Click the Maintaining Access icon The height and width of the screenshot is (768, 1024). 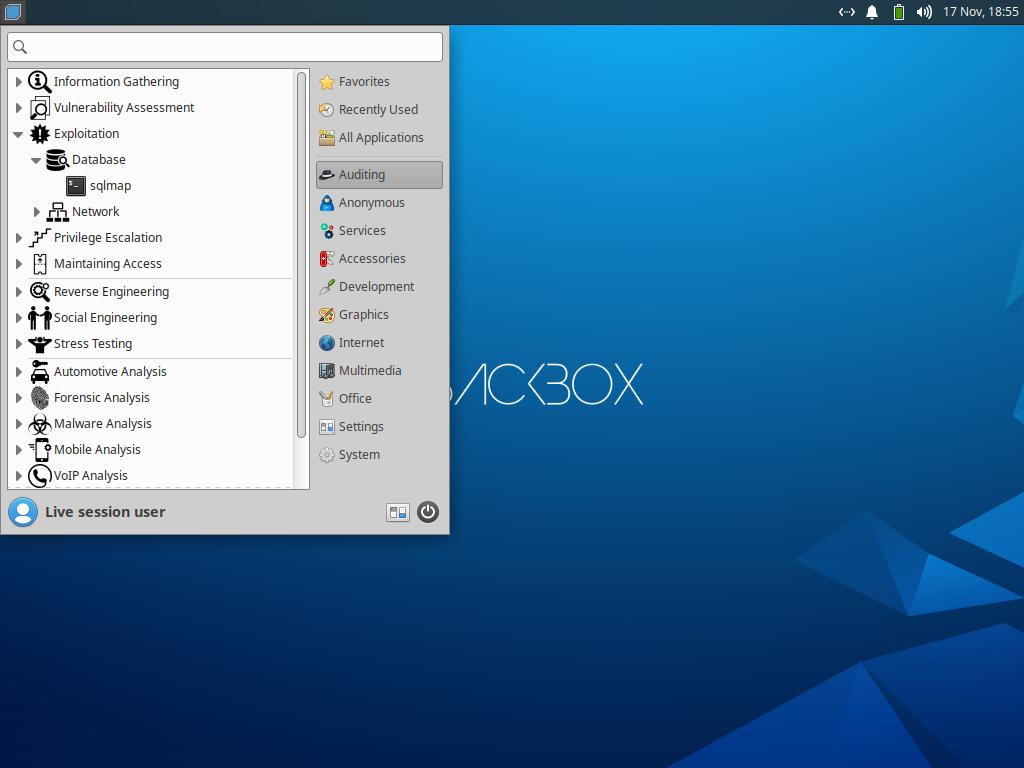pos(39,264)
